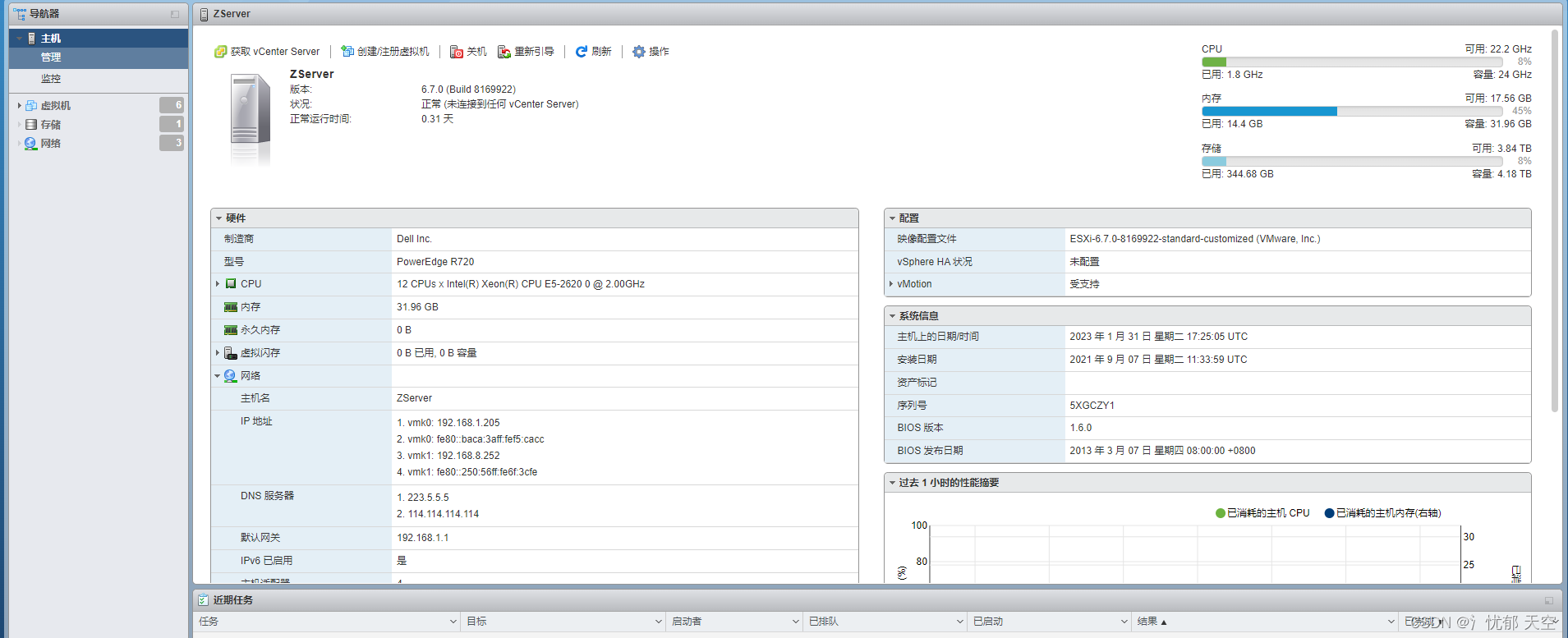Click the 内存 usage bar
1568x638 pixels.
tap(1352, 111)
